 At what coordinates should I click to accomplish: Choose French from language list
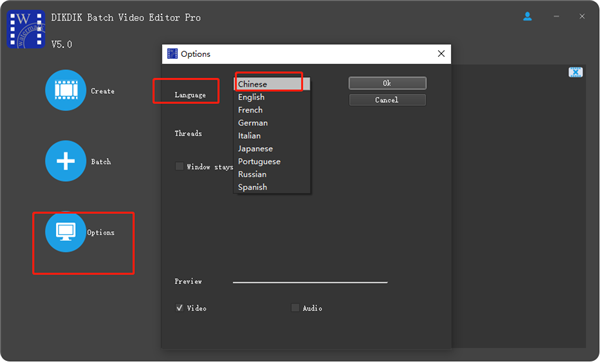272,110
